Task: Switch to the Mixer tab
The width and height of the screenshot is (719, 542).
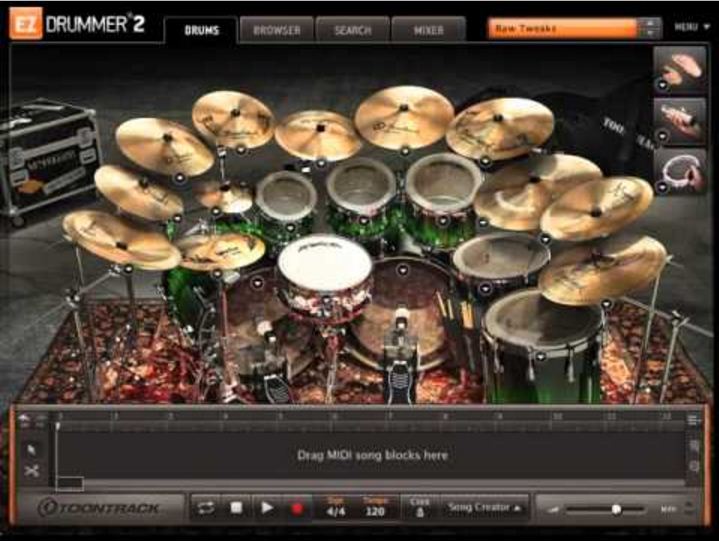Action: (428, 30)
